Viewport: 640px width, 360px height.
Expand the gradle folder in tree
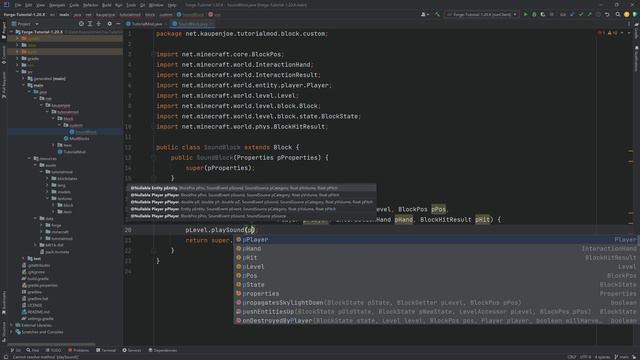(18, 58)
